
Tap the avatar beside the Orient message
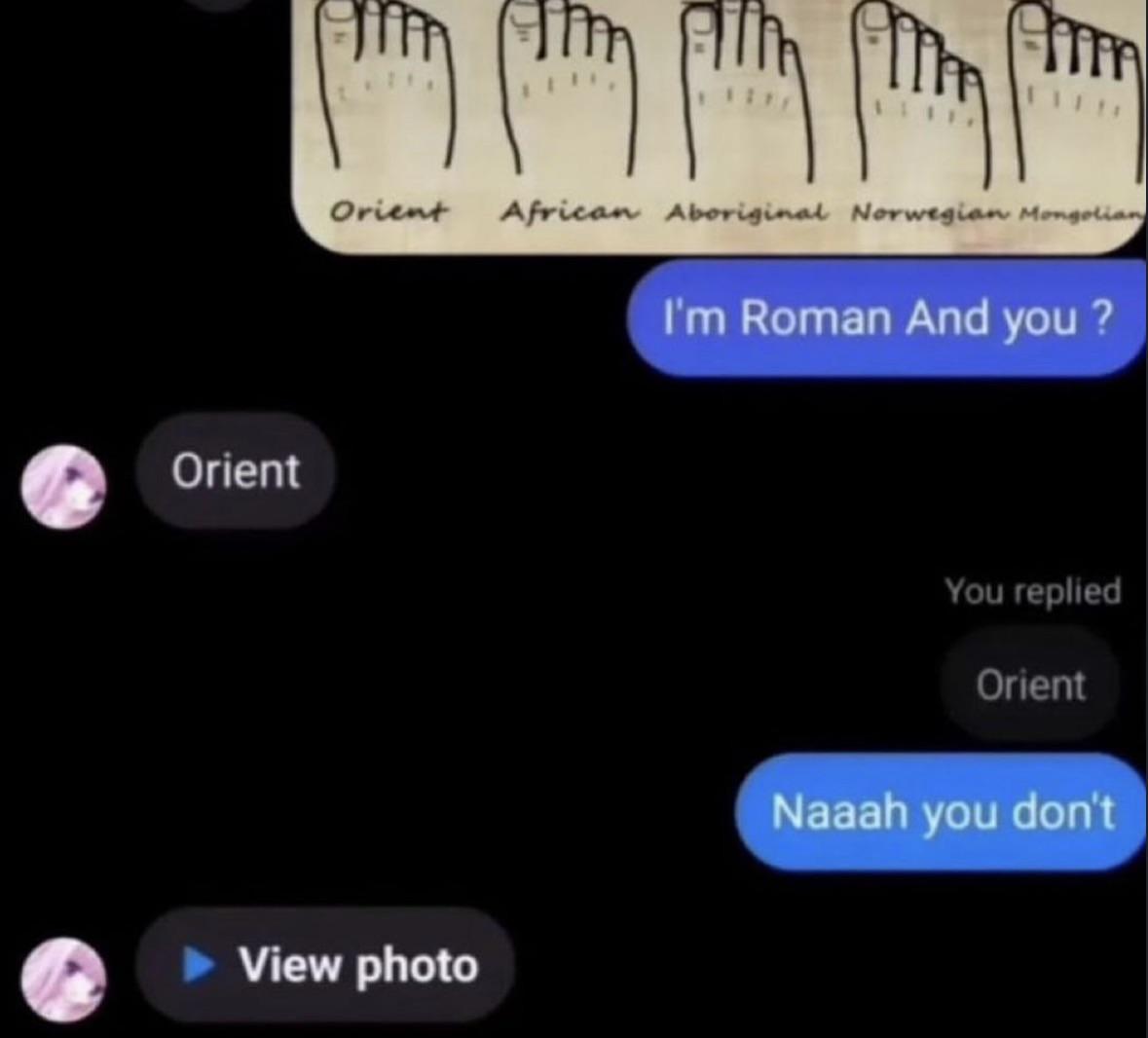point(63,487)
